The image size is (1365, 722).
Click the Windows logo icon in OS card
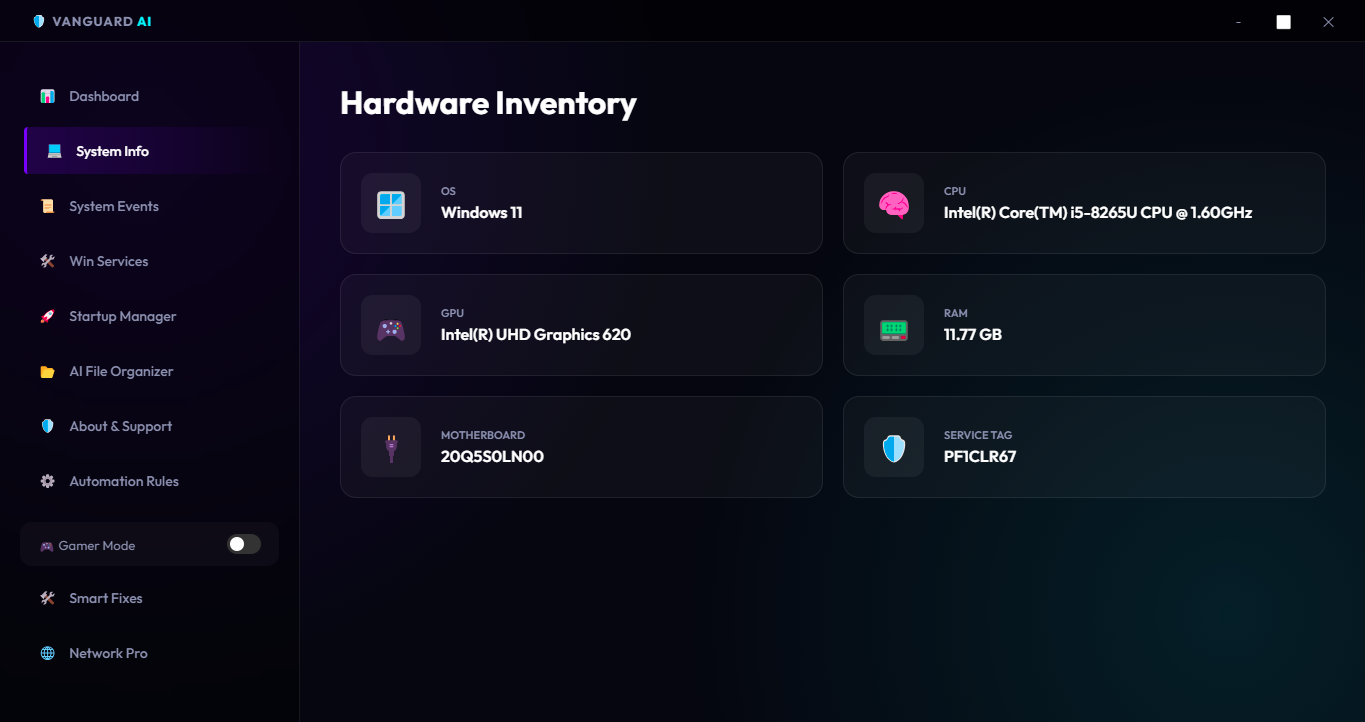pos(391,204)
